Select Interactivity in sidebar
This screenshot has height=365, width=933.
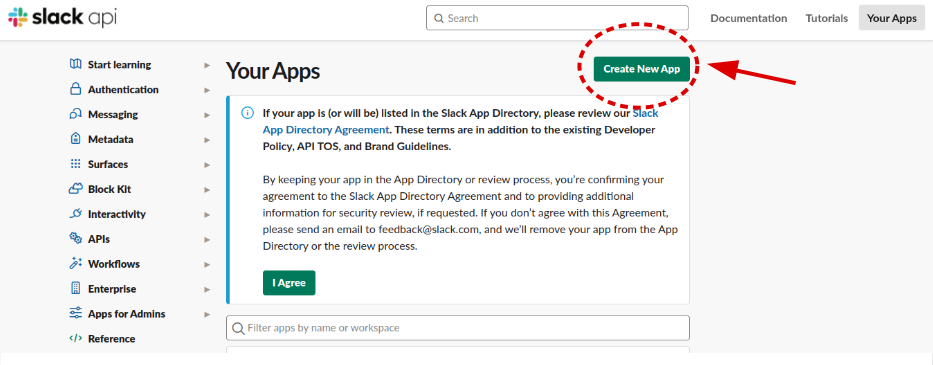117,214
